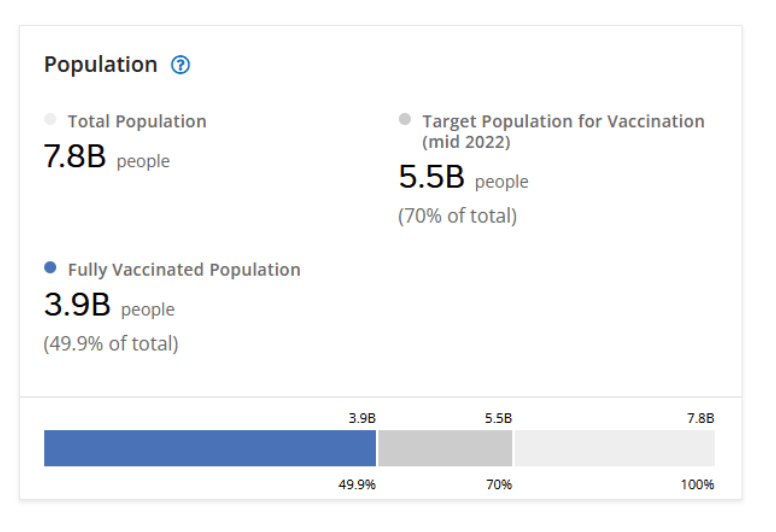The image size is (776, 532).
Task: Click the 70% label below the bar
Action: click(499, 485)
